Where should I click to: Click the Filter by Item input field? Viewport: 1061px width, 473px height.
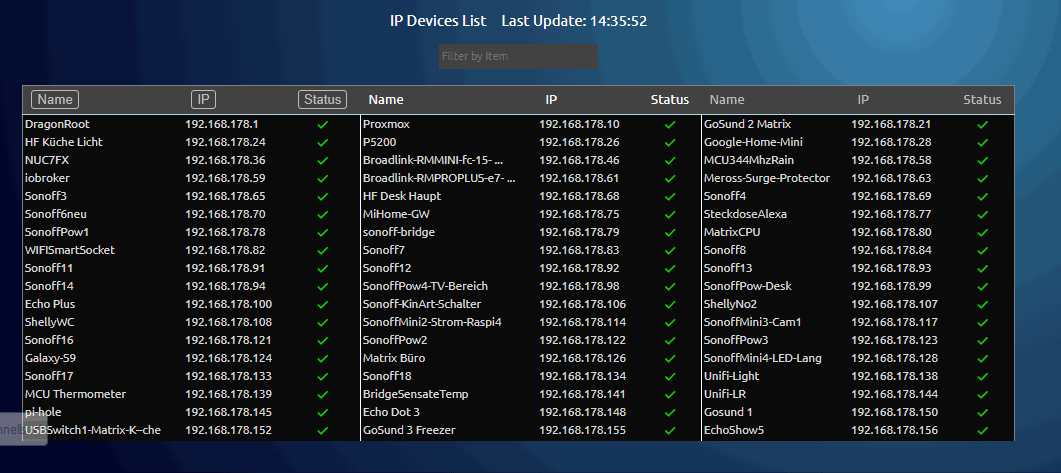coord(518,56)
